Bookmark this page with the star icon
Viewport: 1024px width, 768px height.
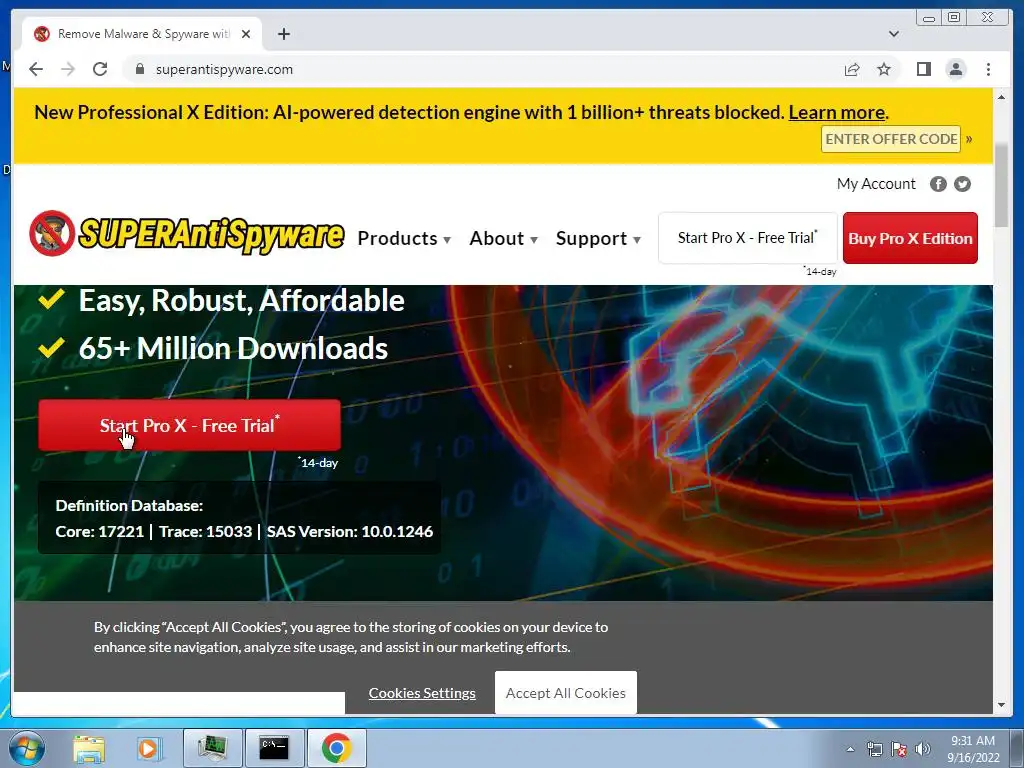tap(884, 69)
